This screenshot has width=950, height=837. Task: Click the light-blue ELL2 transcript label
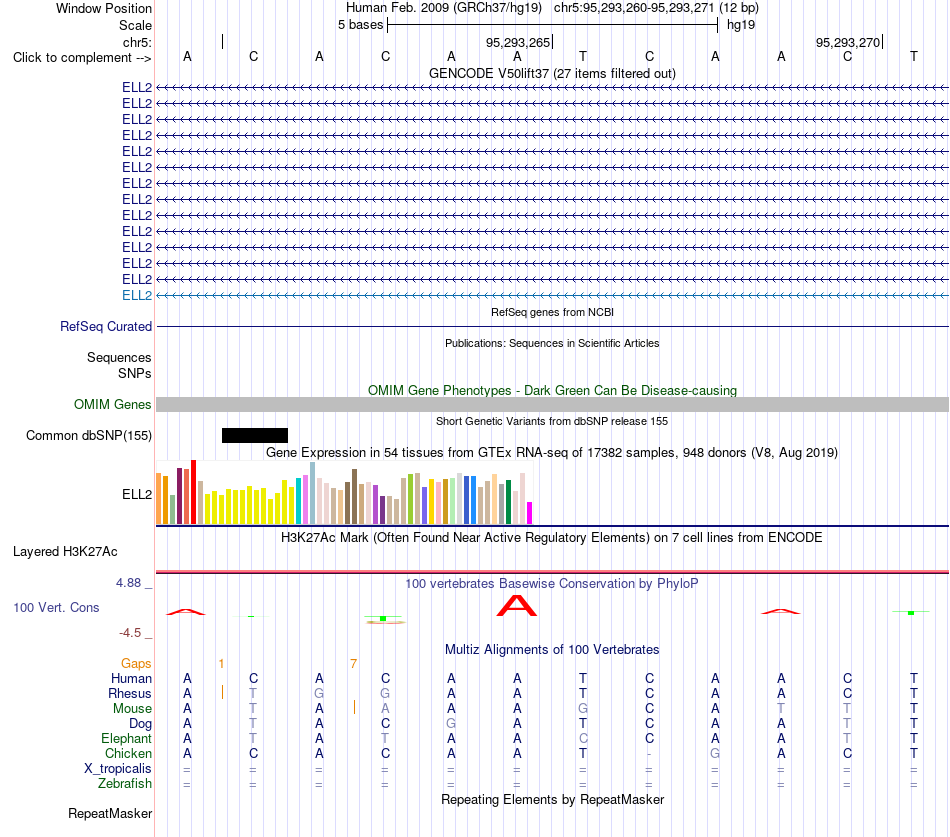(137, 295)
